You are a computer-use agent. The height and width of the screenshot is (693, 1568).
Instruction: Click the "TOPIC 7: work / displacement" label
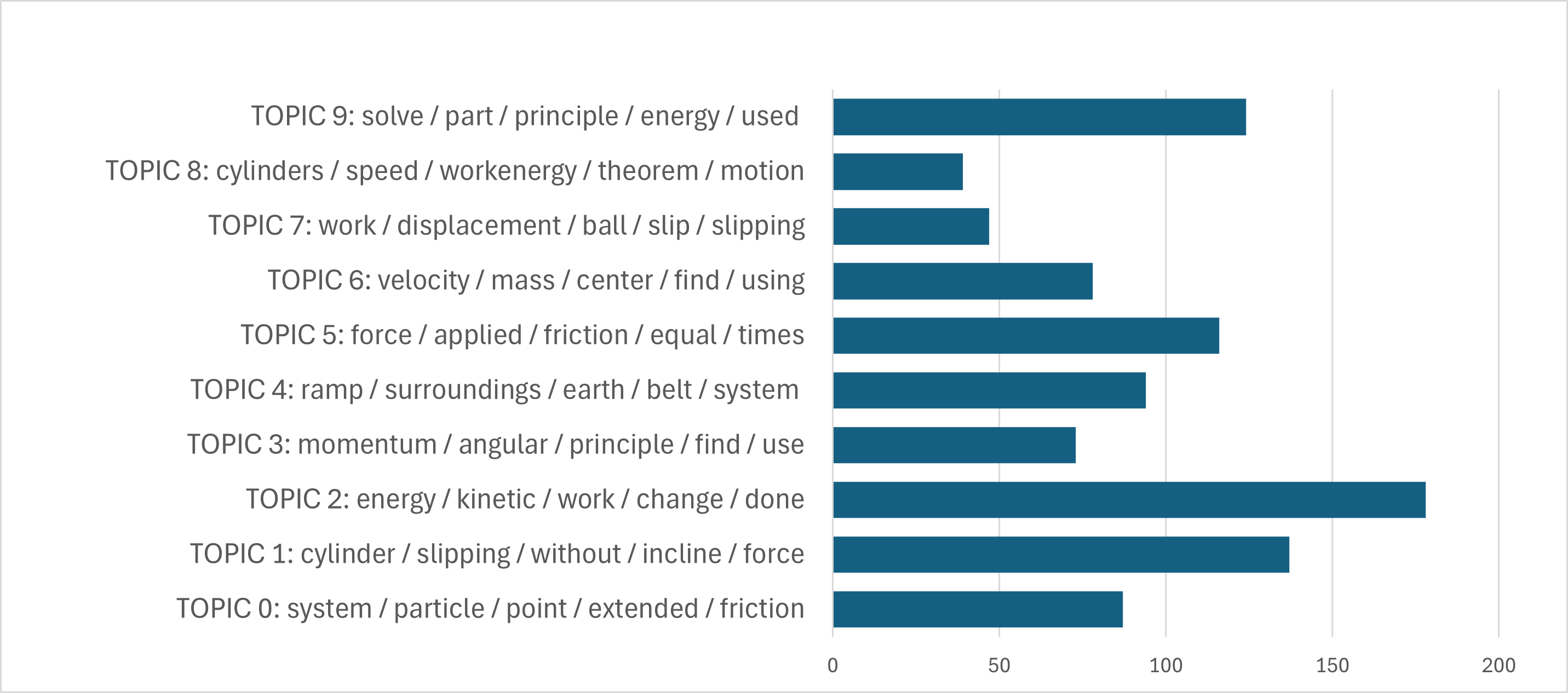507,226
